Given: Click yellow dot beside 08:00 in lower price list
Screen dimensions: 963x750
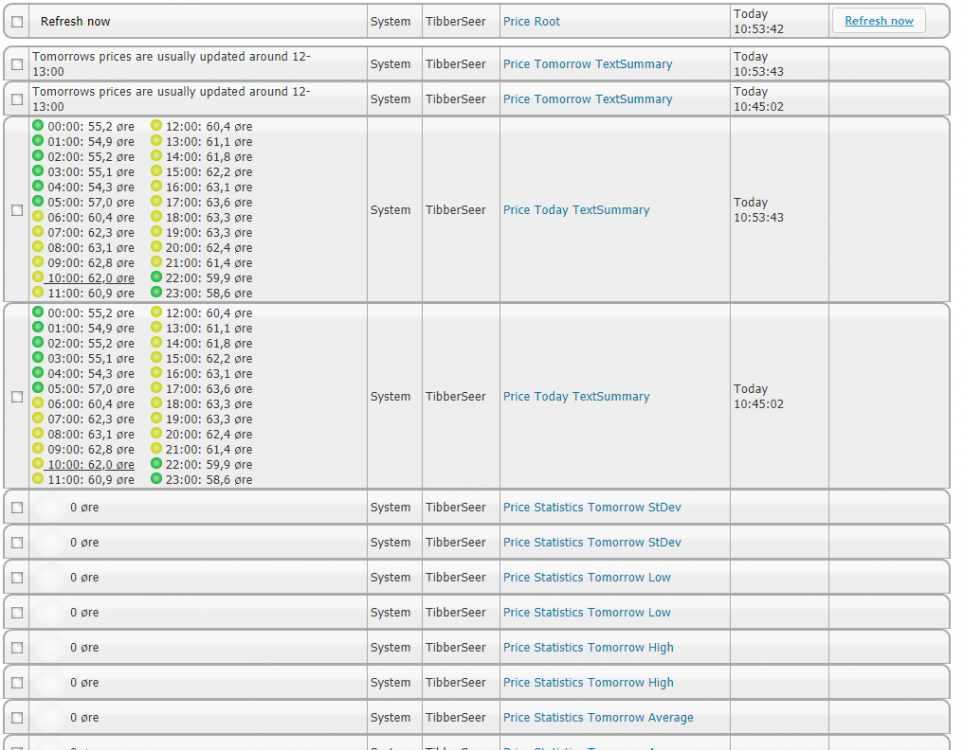Looking at the screenshot, I should pyautogui.click(x=38, y=433).
